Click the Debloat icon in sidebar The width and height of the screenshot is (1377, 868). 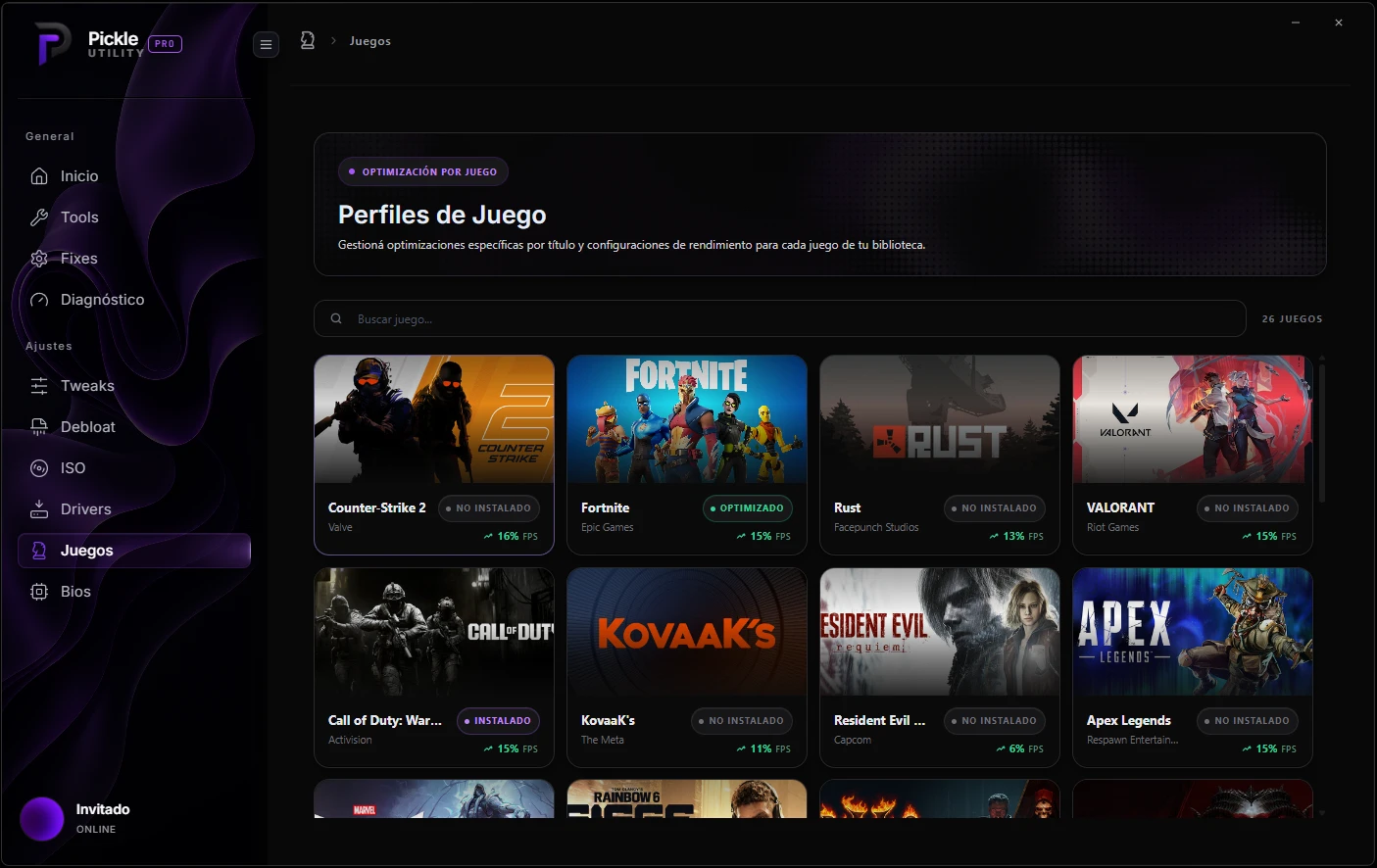click(x=39, y=427)
